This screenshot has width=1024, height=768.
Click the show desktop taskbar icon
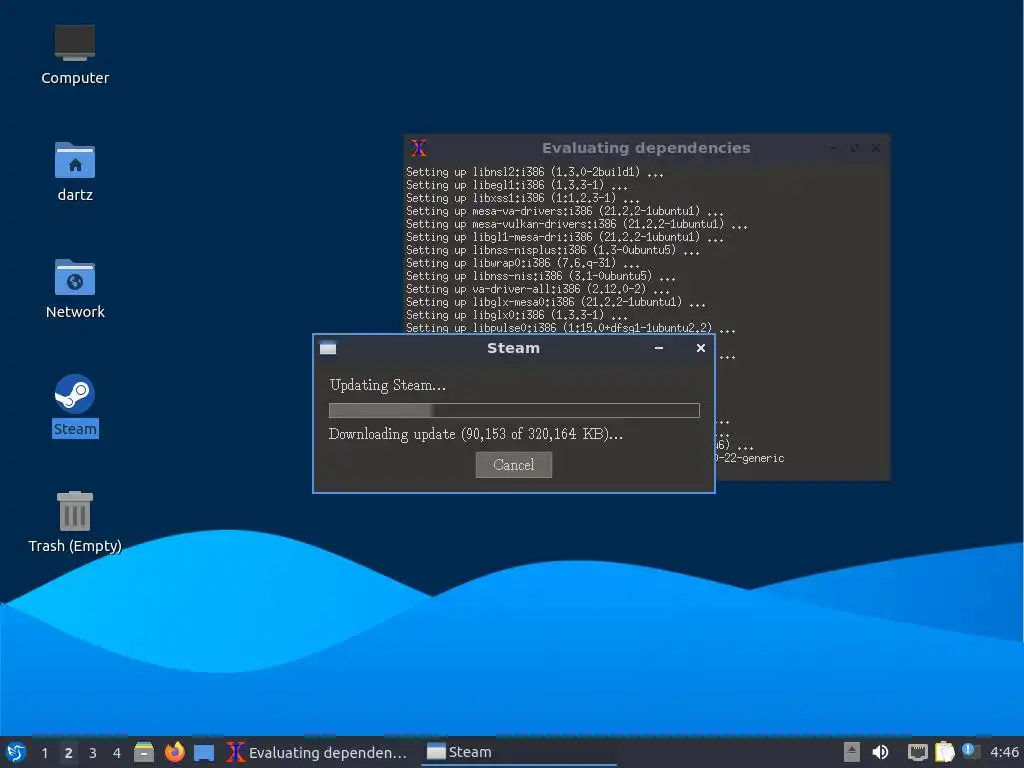pyautogui.click(x=204, y=752)
